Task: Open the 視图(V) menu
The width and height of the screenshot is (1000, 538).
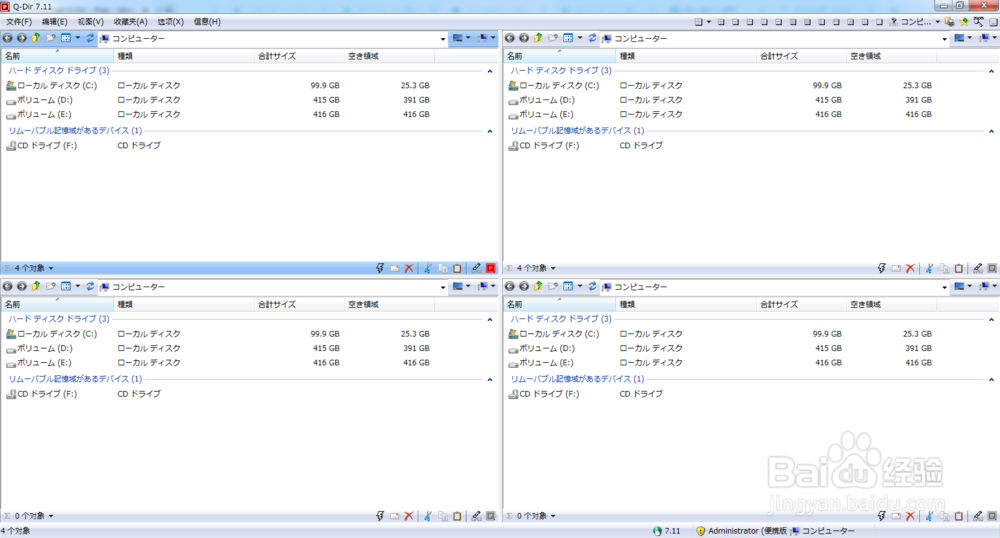Action: click(91, 22)
